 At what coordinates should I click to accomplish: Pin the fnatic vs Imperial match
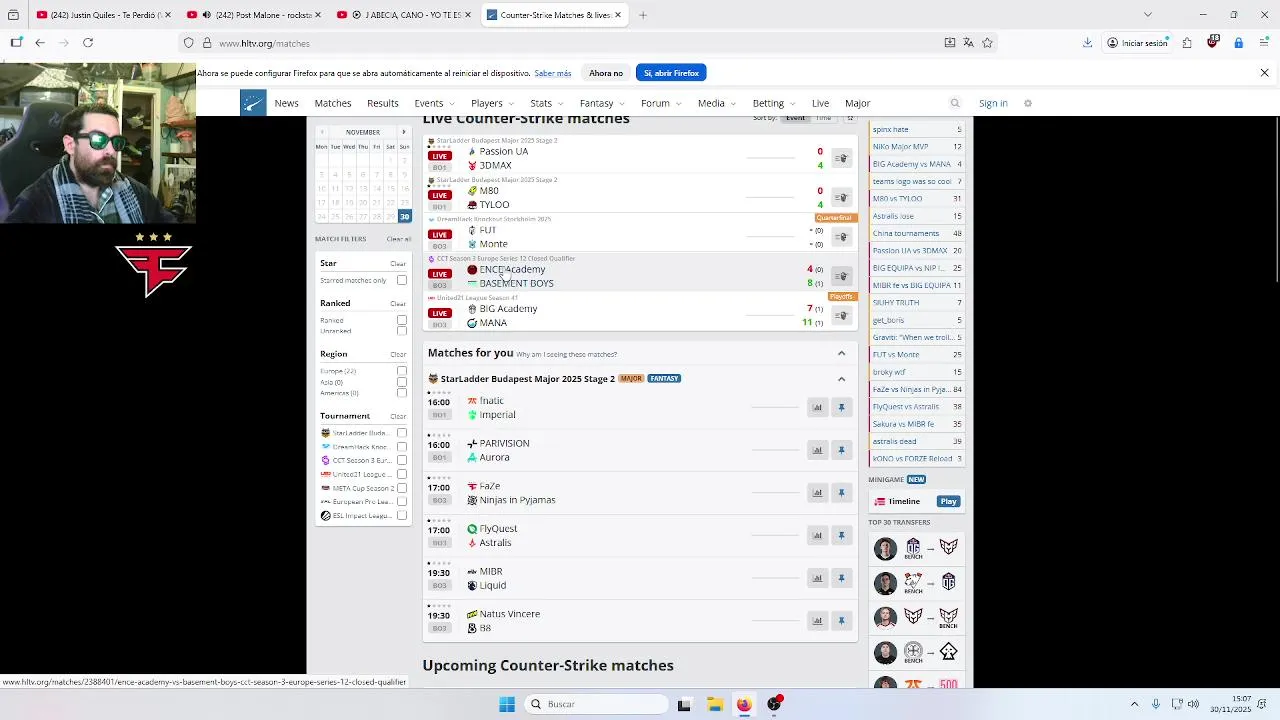point(841,407)
